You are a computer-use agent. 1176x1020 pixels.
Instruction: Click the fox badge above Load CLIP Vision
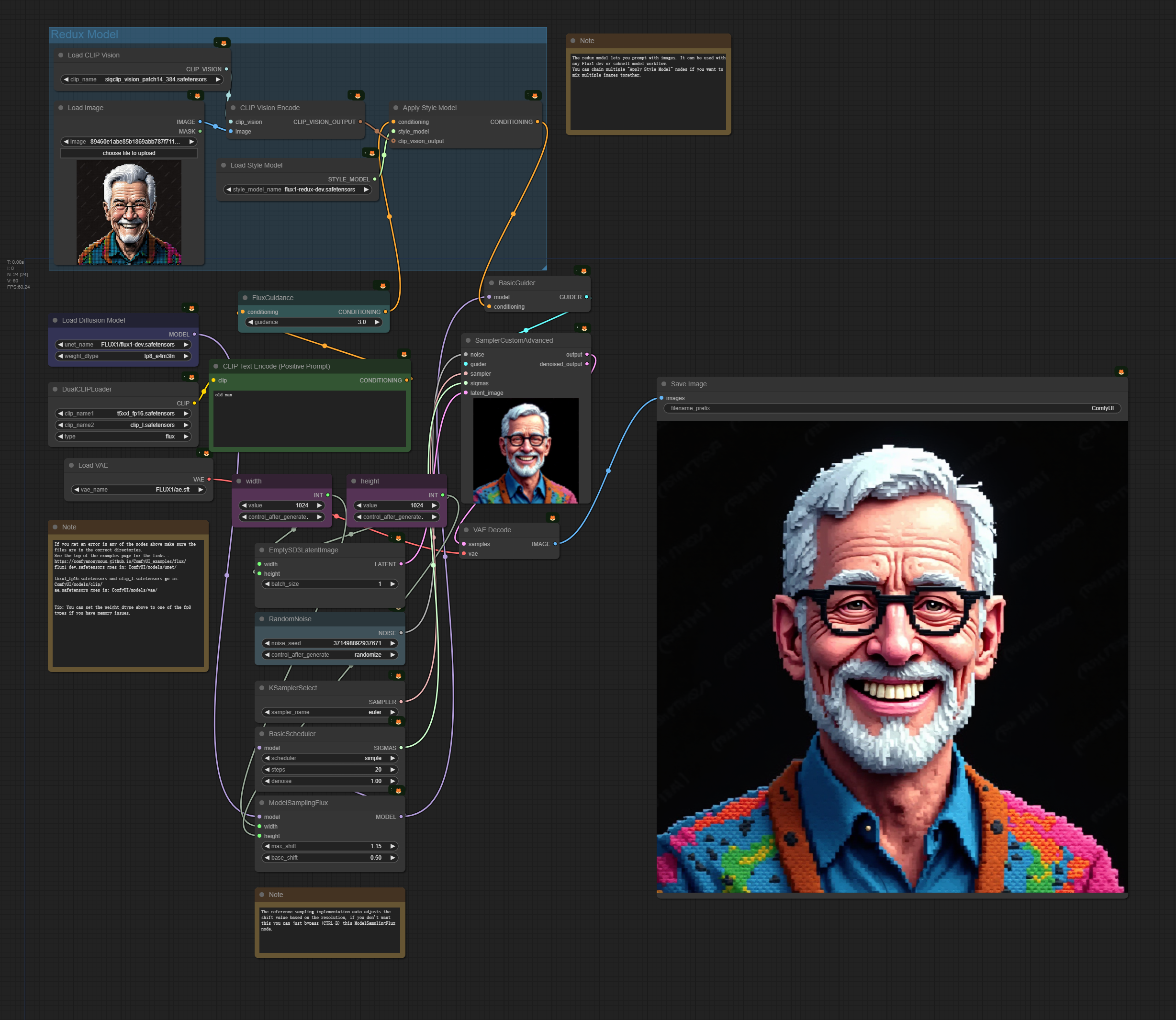223,43
